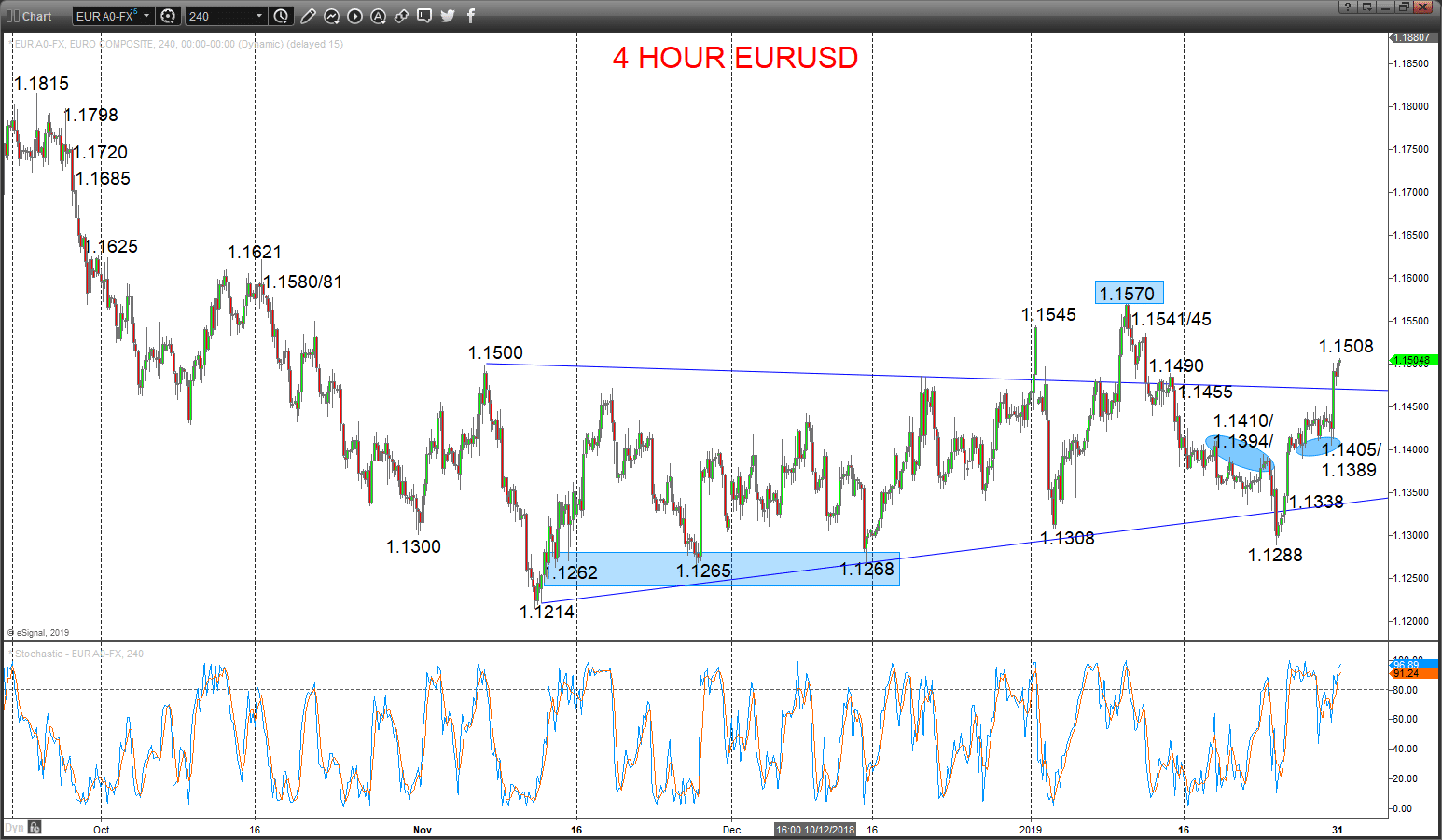1442x840 pixels.
Task: Click the 1.16000 price axis label
Action: [1410, 278]
